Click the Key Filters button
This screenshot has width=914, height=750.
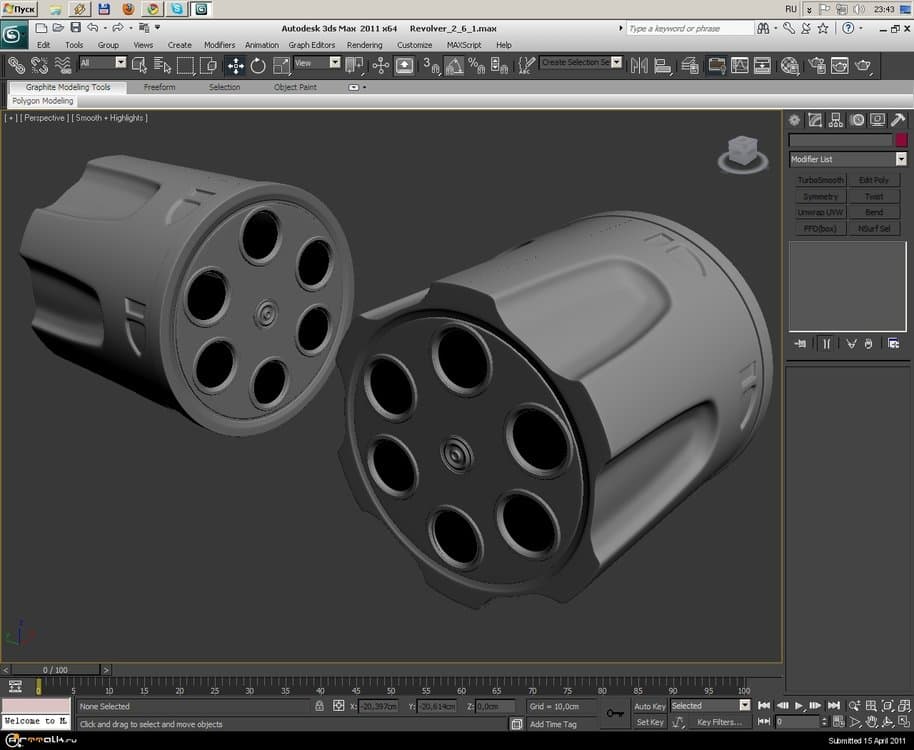coord(719,722)
